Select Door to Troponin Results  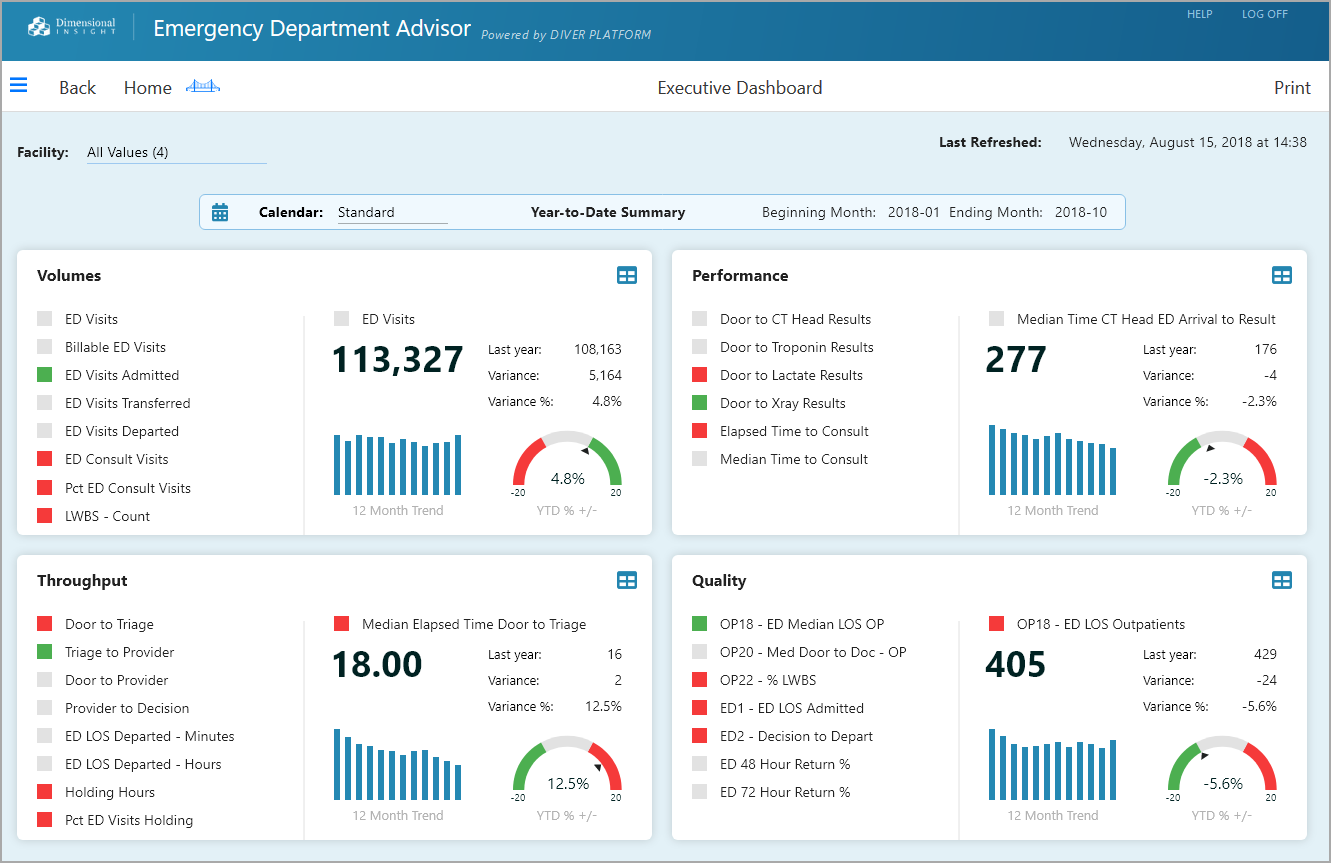coord(797,347)
